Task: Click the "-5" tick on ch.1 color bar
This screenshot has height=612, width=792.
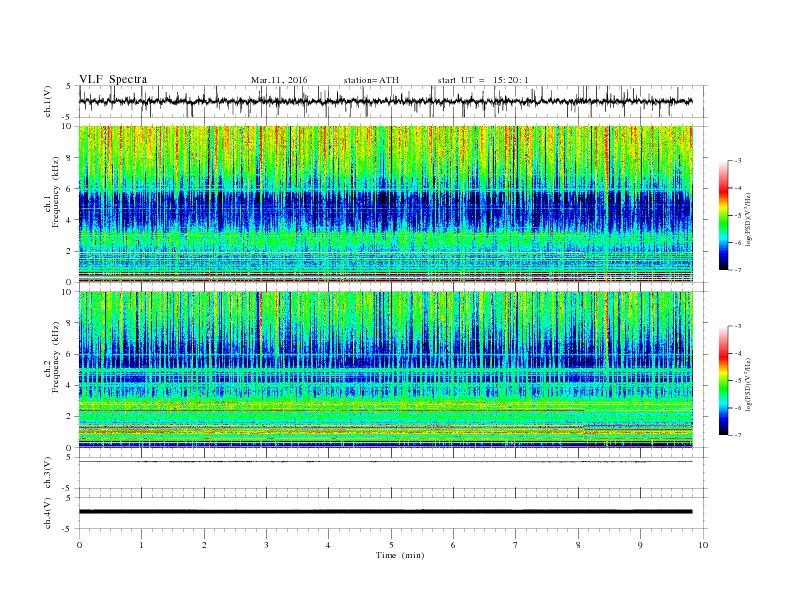Action: (737, 215)
